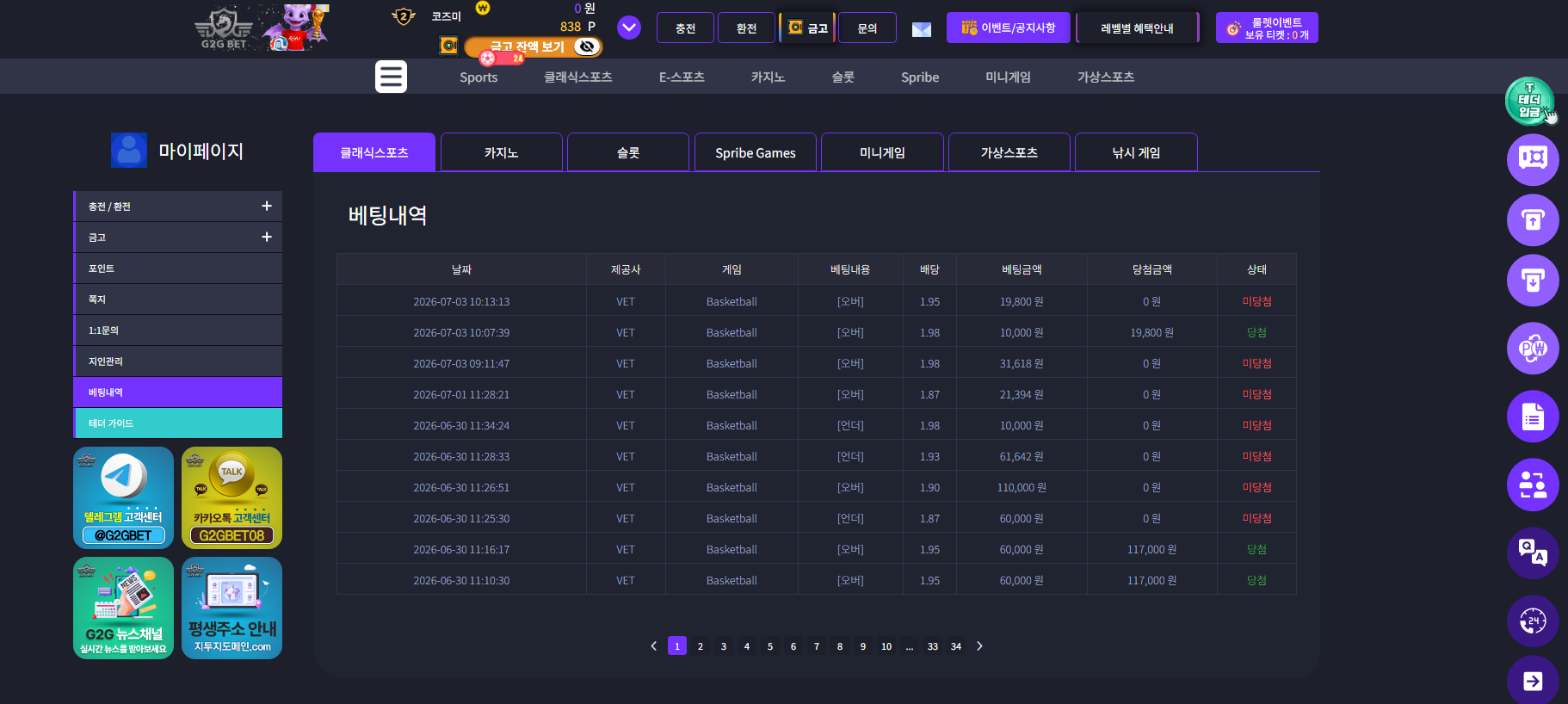Viewport: 1568px width, 704px height.
Task: Open the hamburger menu icon
Action: click(x=391, y=77)
